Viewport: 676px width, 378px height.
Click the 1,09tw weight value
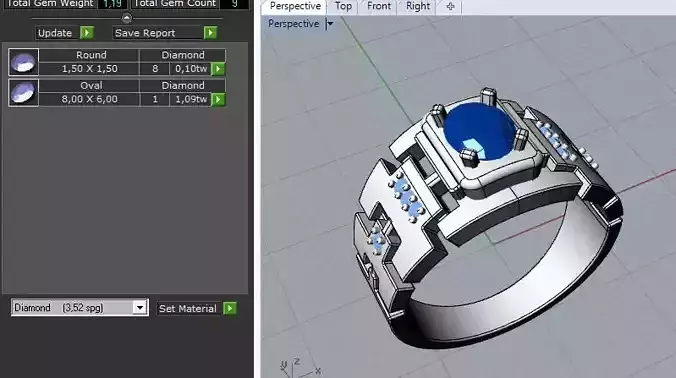click(191, 100)
